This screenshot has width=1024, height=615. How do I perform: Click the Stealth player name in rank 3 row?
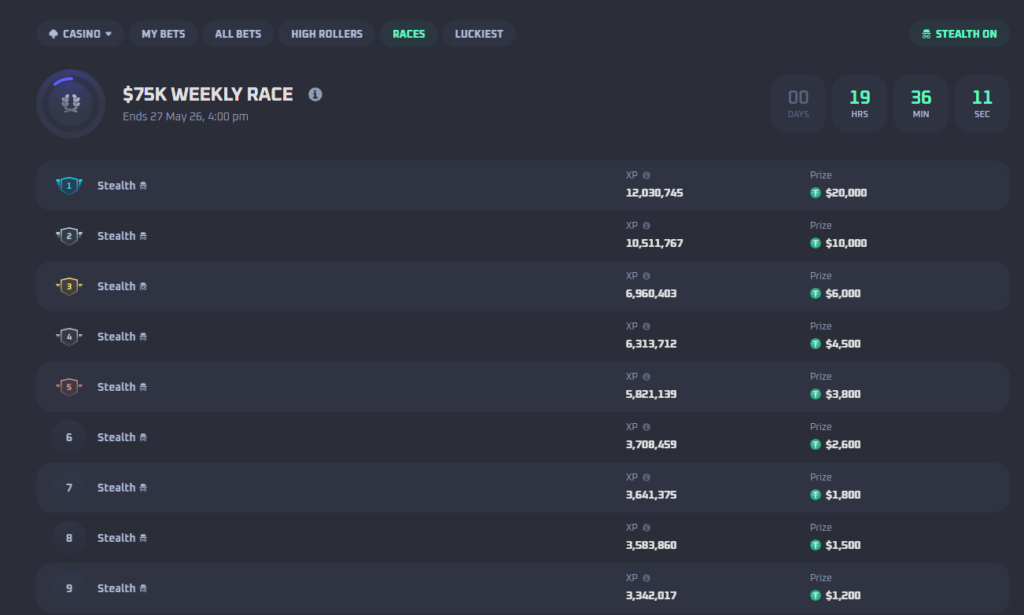pos(116,286)
